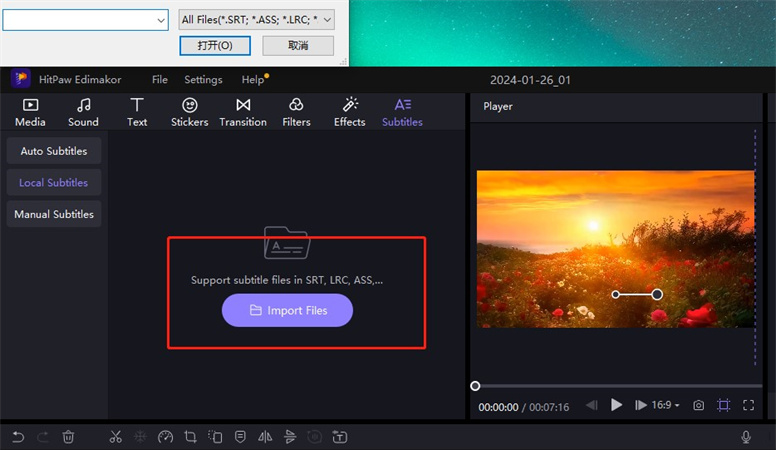Select the Subtitles tab

point(402,112)
